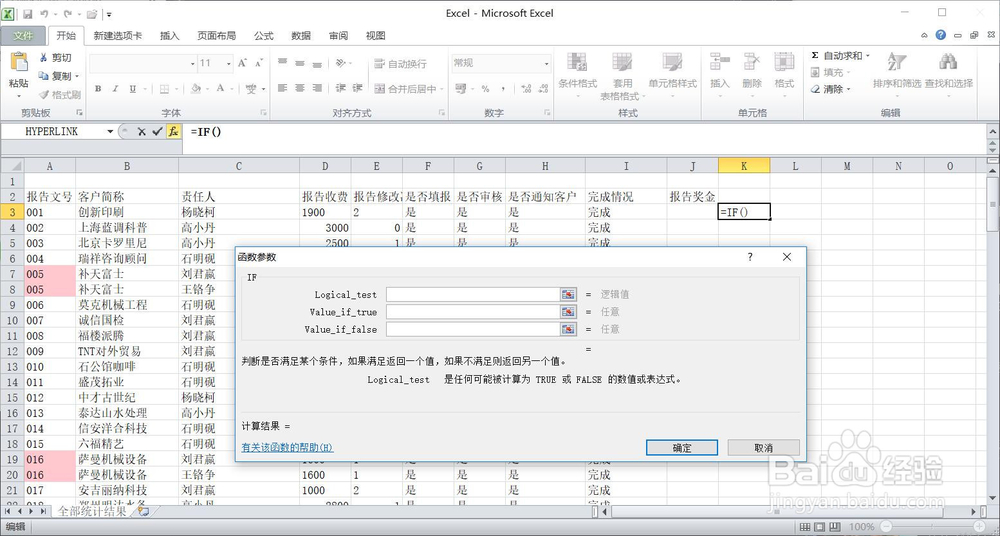Click the Increase Decimal icon

coord(526,89)
